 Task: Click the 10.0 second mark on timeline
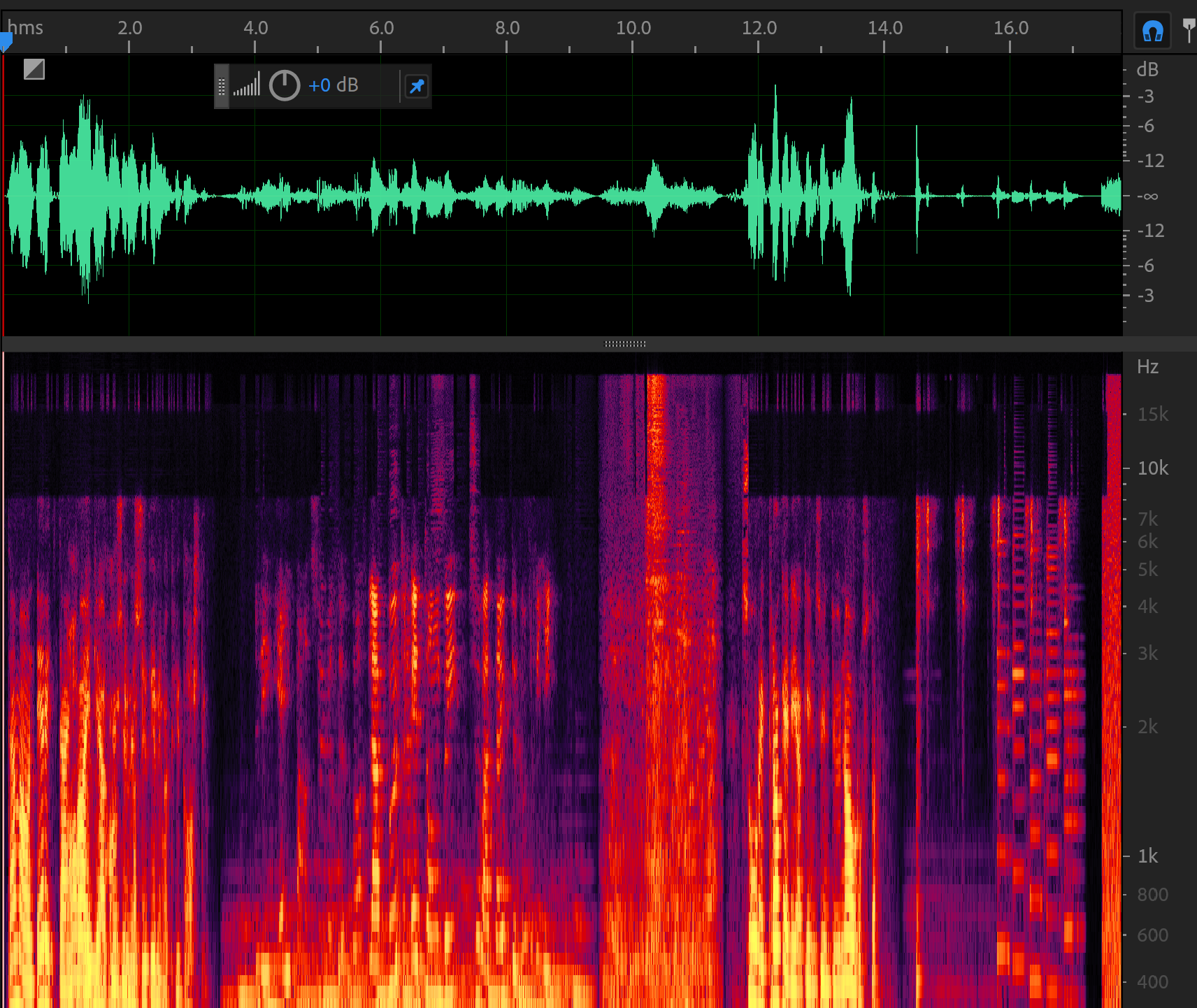point(633,28)
